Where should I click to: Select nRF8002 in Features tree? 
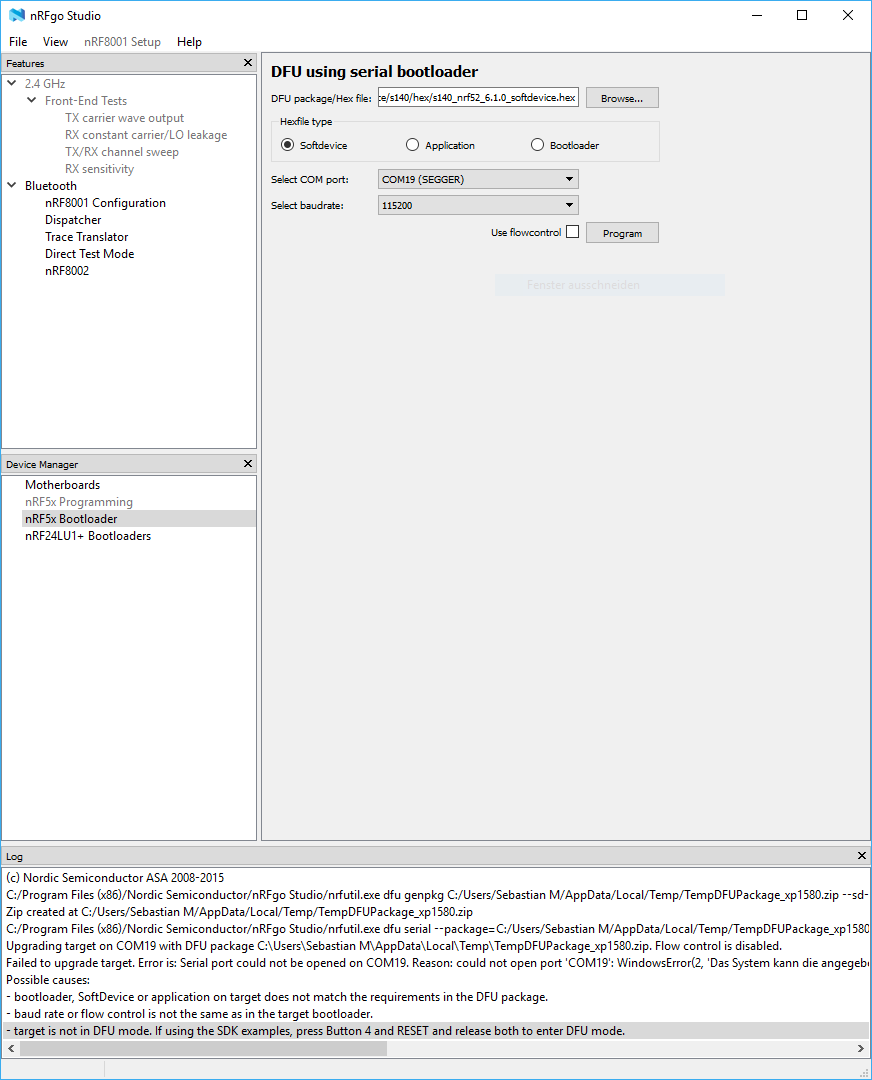pos(67,271)
